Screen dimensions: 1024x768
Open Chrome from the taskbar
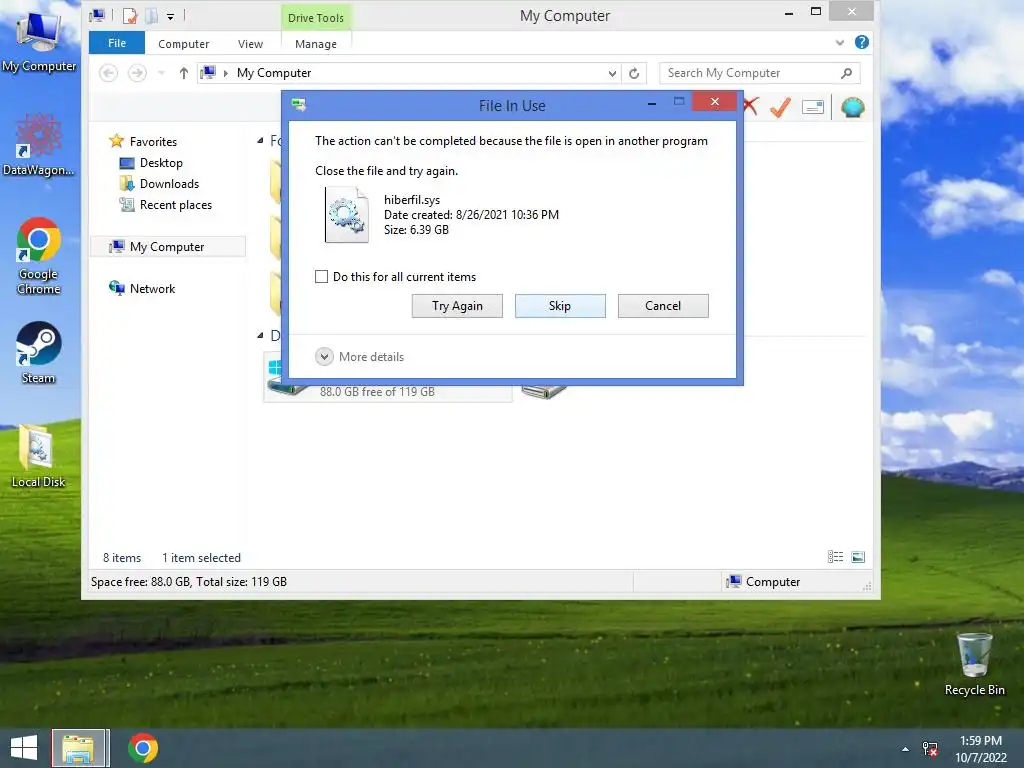(143, 748)
